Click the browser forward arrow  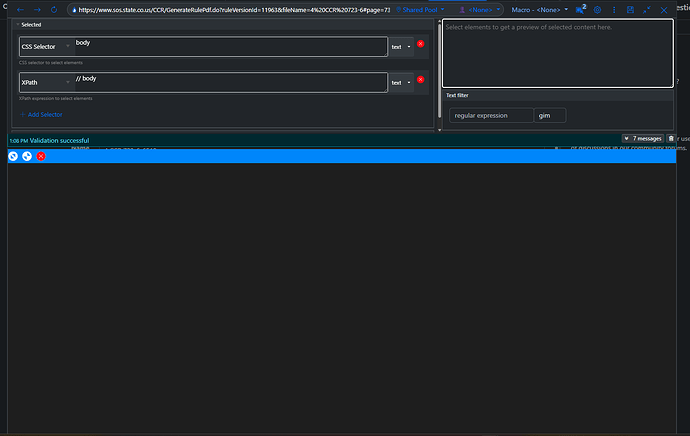coord(37,9)
